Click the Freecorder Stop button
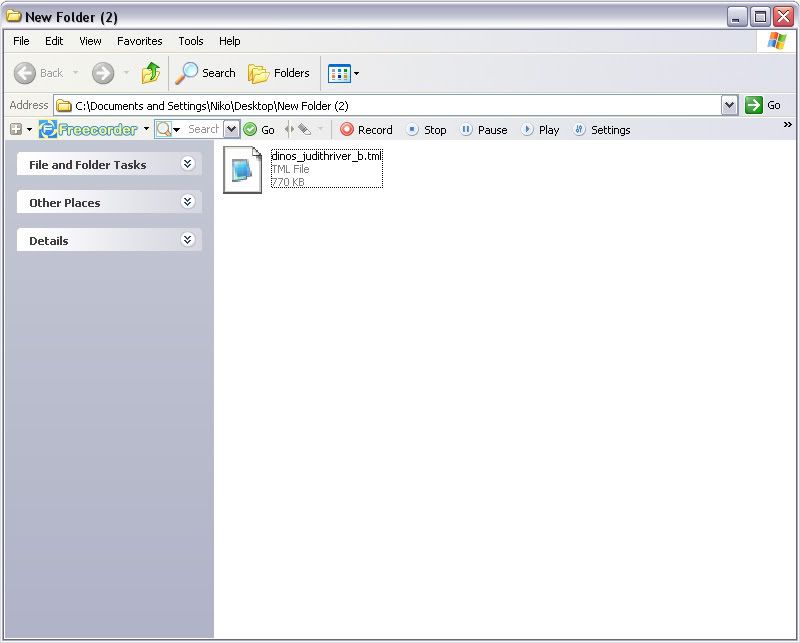800x643 pixels. tap(427, 130)
